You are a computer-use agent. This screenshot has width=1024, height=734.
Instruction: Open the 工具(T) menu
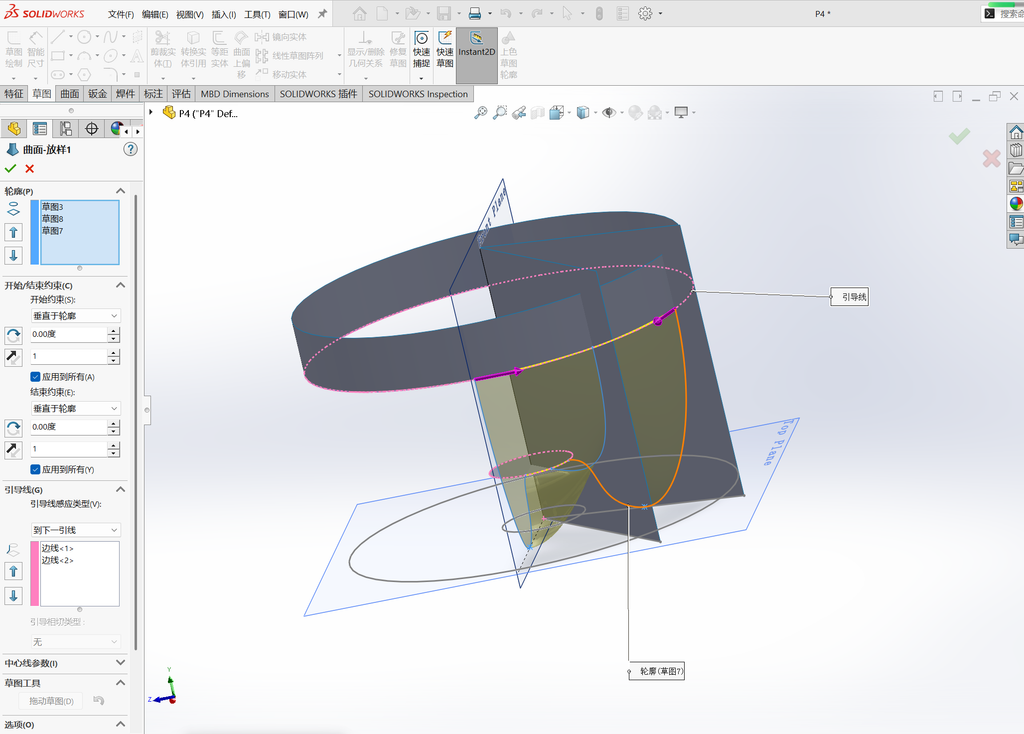tap(257, 14)
